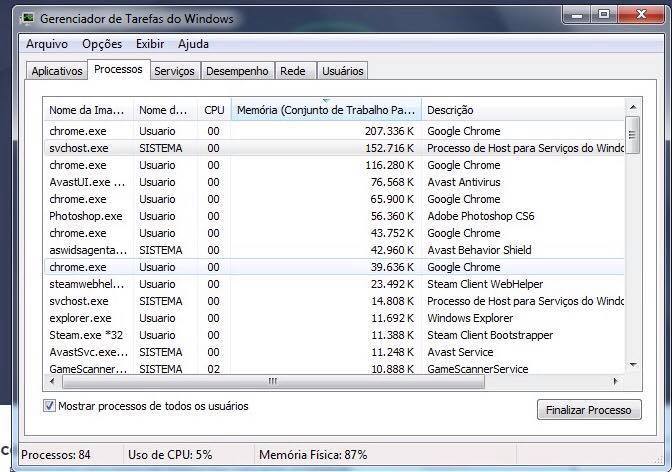Select the Steam.exe *32 process
Viewport: 672px width, 472px height.
(334, 335)
